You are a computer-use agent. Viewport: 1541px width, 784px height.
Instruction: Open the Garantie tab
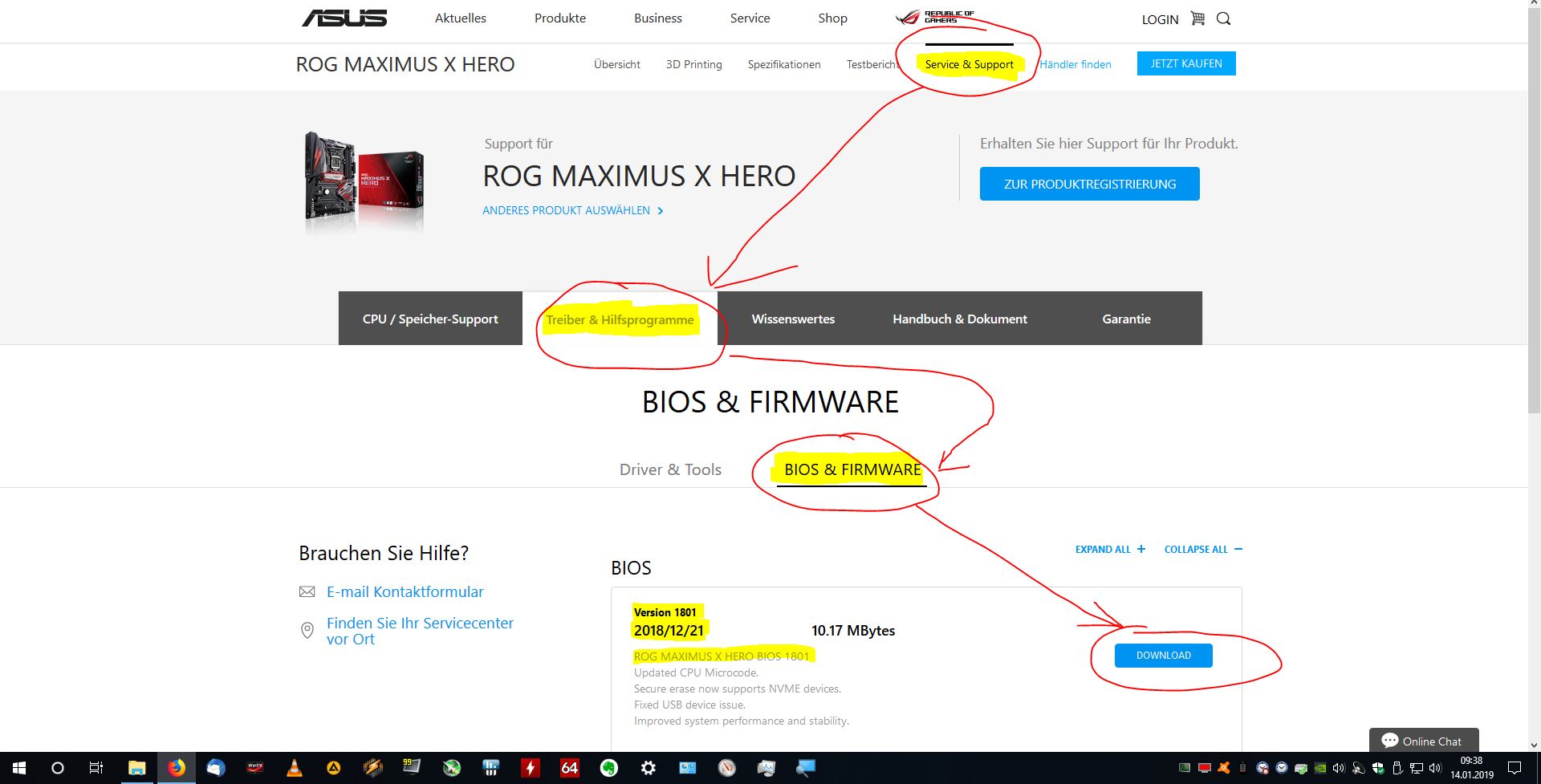tap(1126, 319)
